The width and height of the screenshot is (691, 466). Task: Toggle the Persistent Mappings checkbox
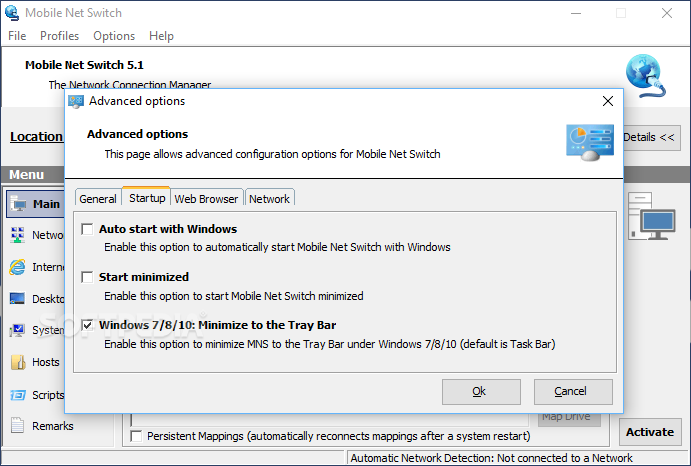pos(136,436)
